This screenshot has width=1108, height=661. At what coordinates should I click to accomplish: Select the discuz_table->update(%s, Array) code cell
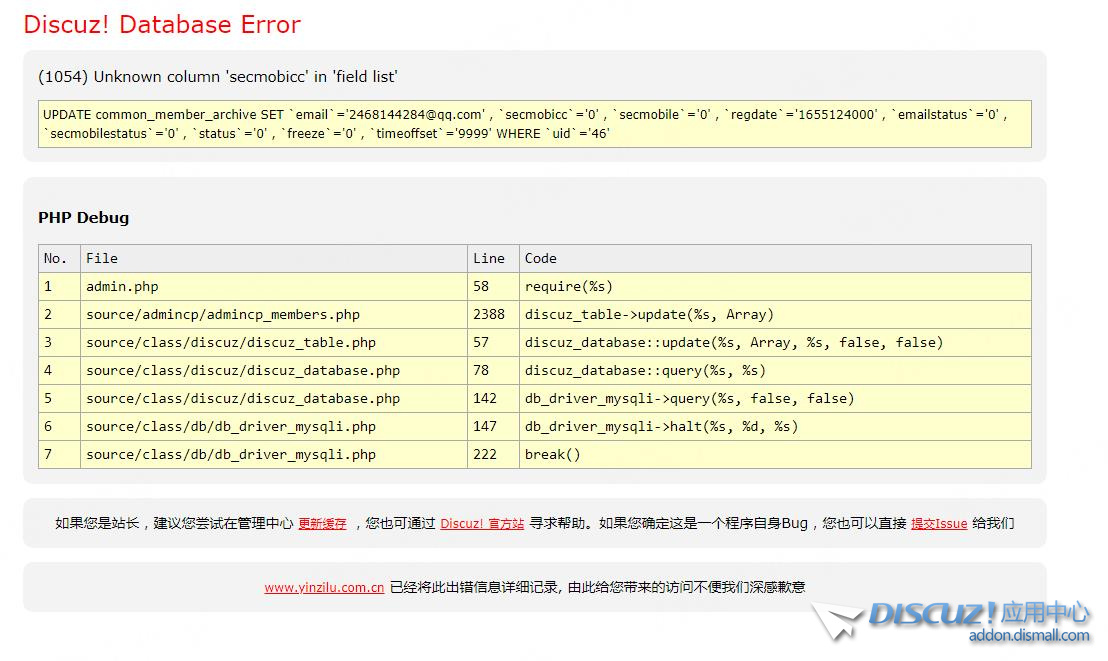pyautogui.click(x=775, y=315)
